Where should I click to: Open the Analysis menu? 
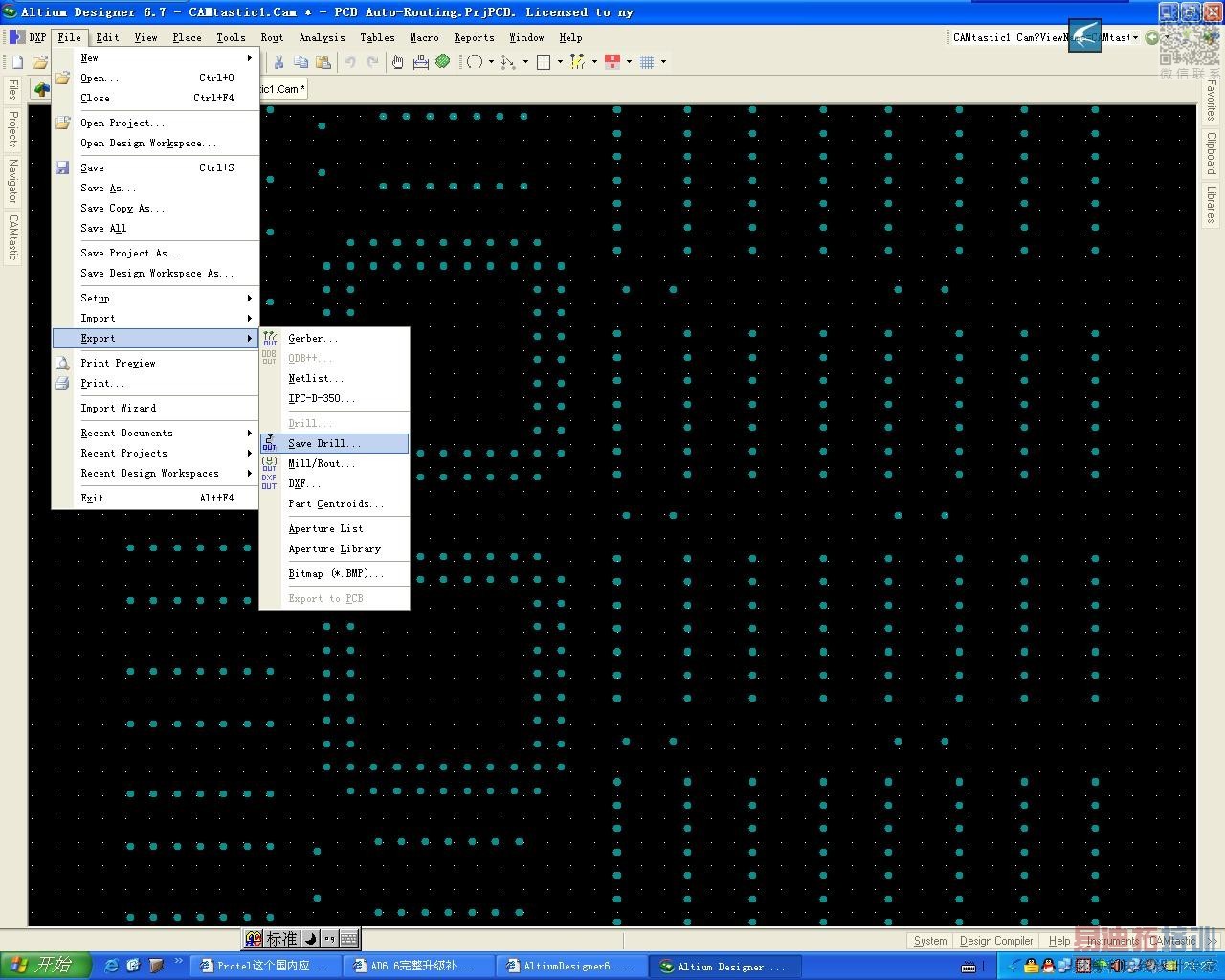coord(322,37)
